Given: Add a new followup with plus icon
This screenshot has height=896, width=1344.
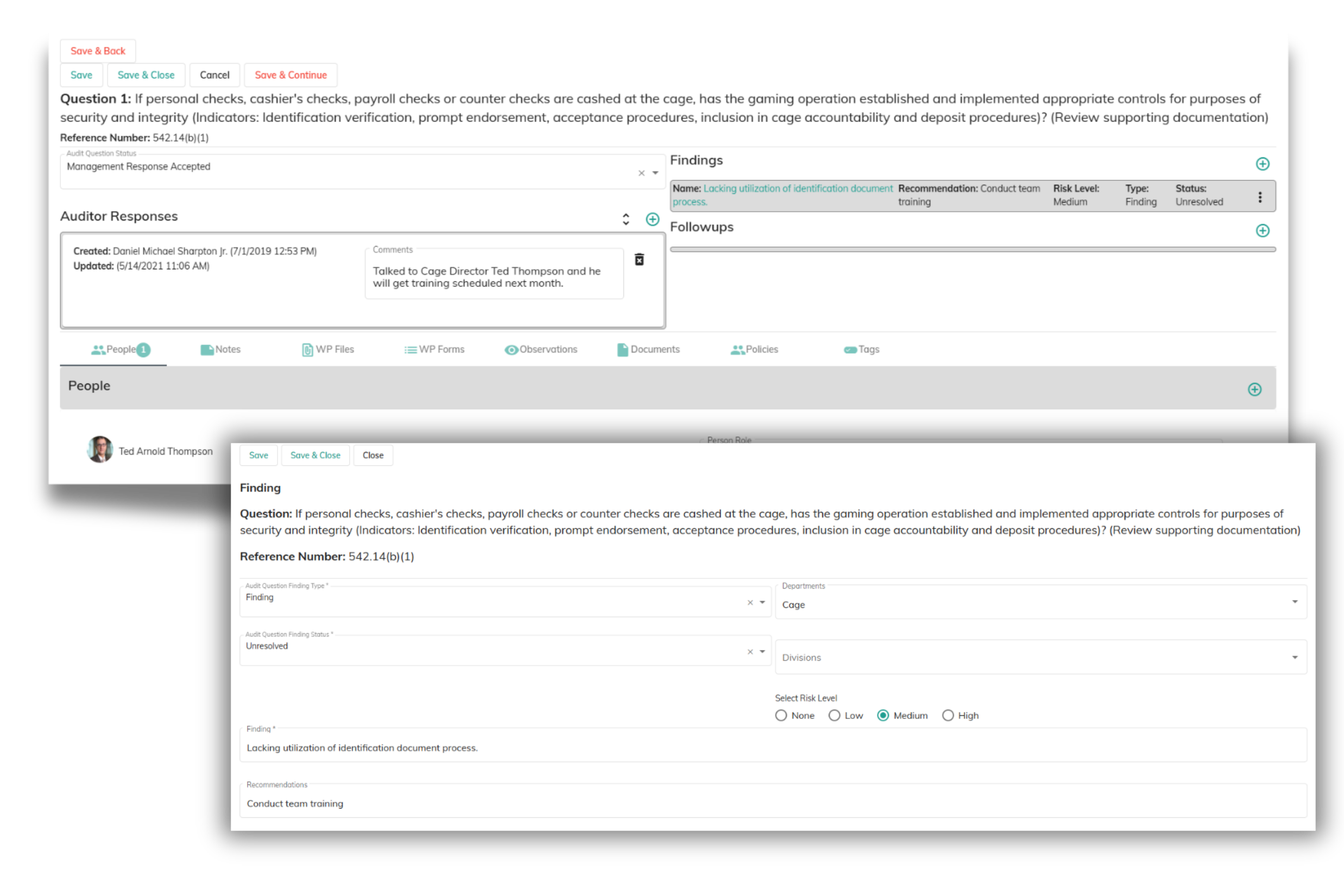Looking at the screenshot, I should coord(1263,230).
